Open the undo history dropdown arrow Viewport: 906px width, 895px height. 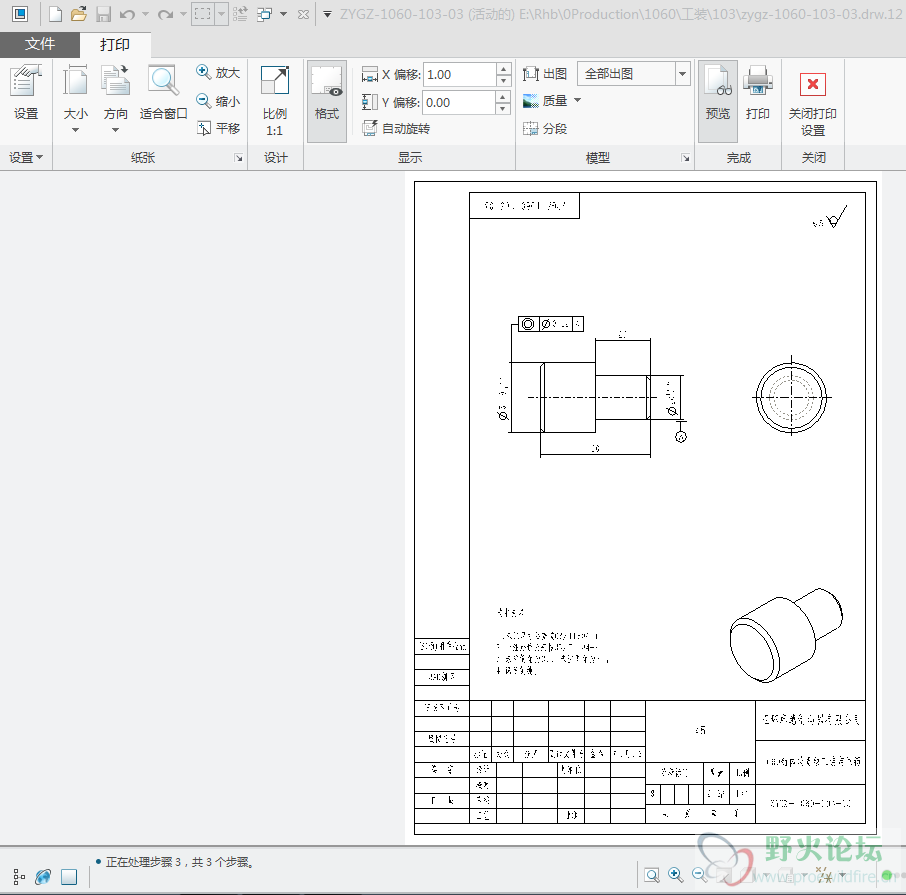coord(145,14)
